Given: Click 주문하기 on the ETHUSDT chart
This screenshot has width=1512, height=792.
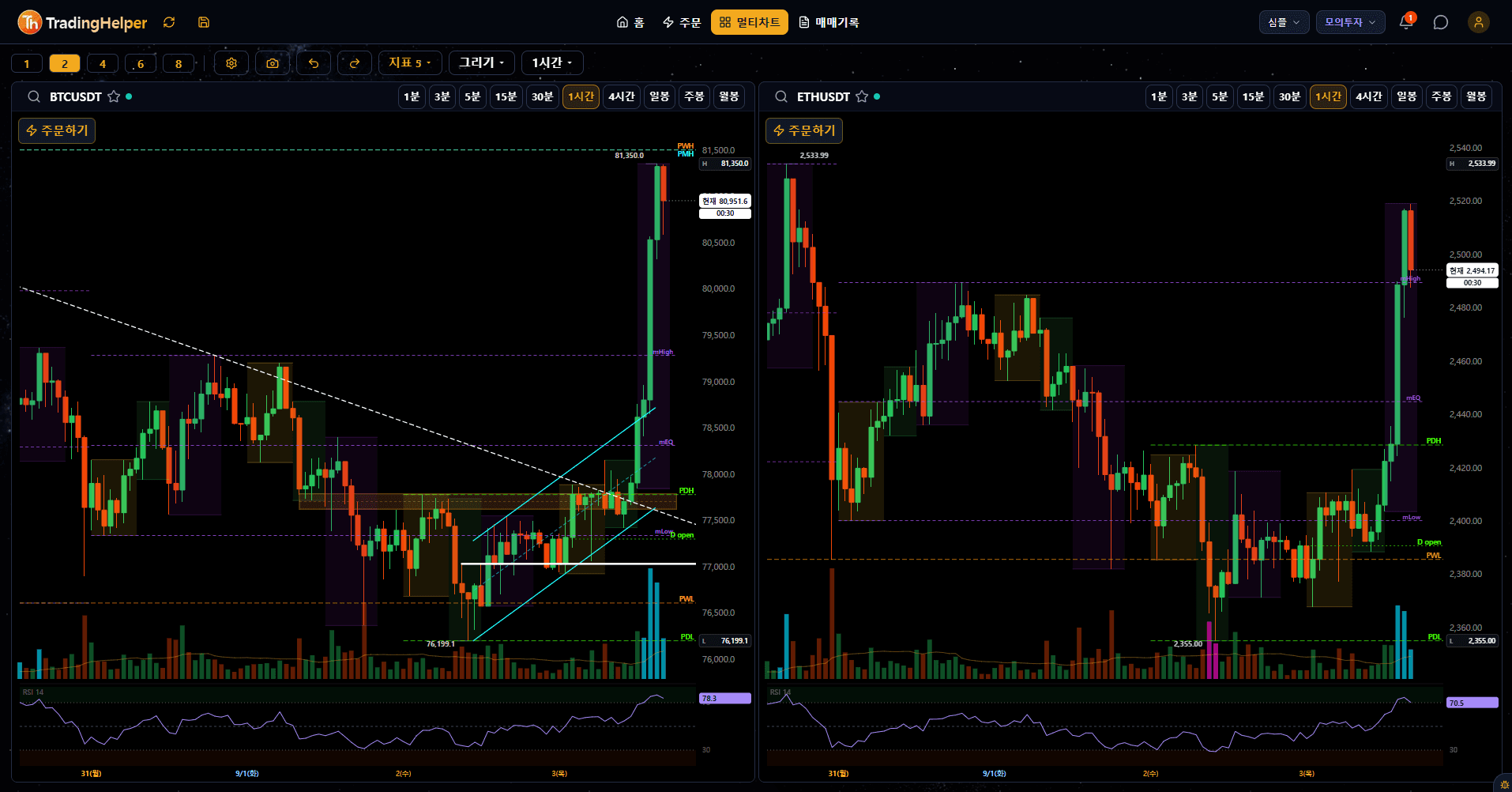Looking at the screenshot, I should (x=804, y=130).
